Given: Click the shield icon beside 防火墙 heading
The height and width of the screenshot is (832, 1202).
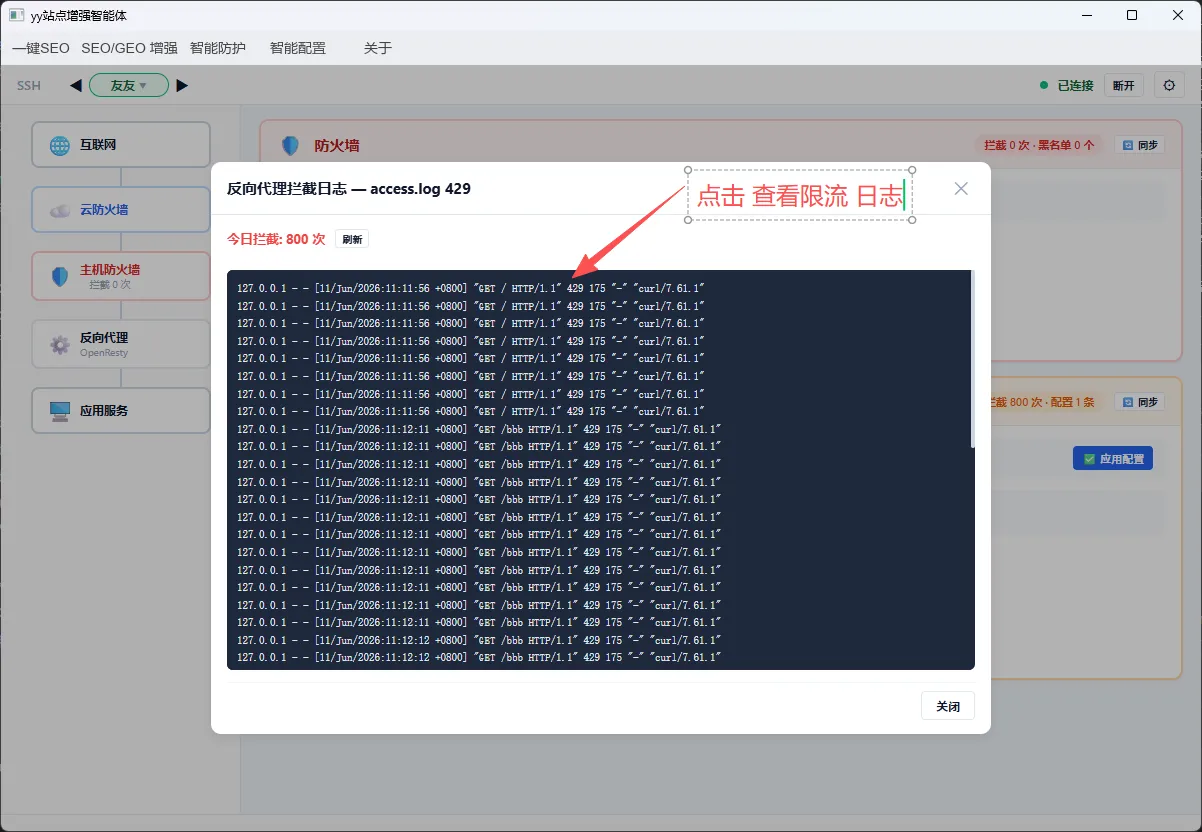Looking at the screenshot, I should click(x=290, y=146).
